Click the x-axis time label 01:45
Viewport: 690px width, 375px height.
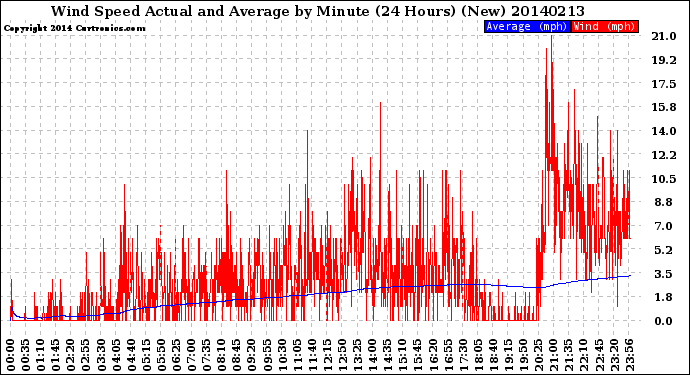56,355
